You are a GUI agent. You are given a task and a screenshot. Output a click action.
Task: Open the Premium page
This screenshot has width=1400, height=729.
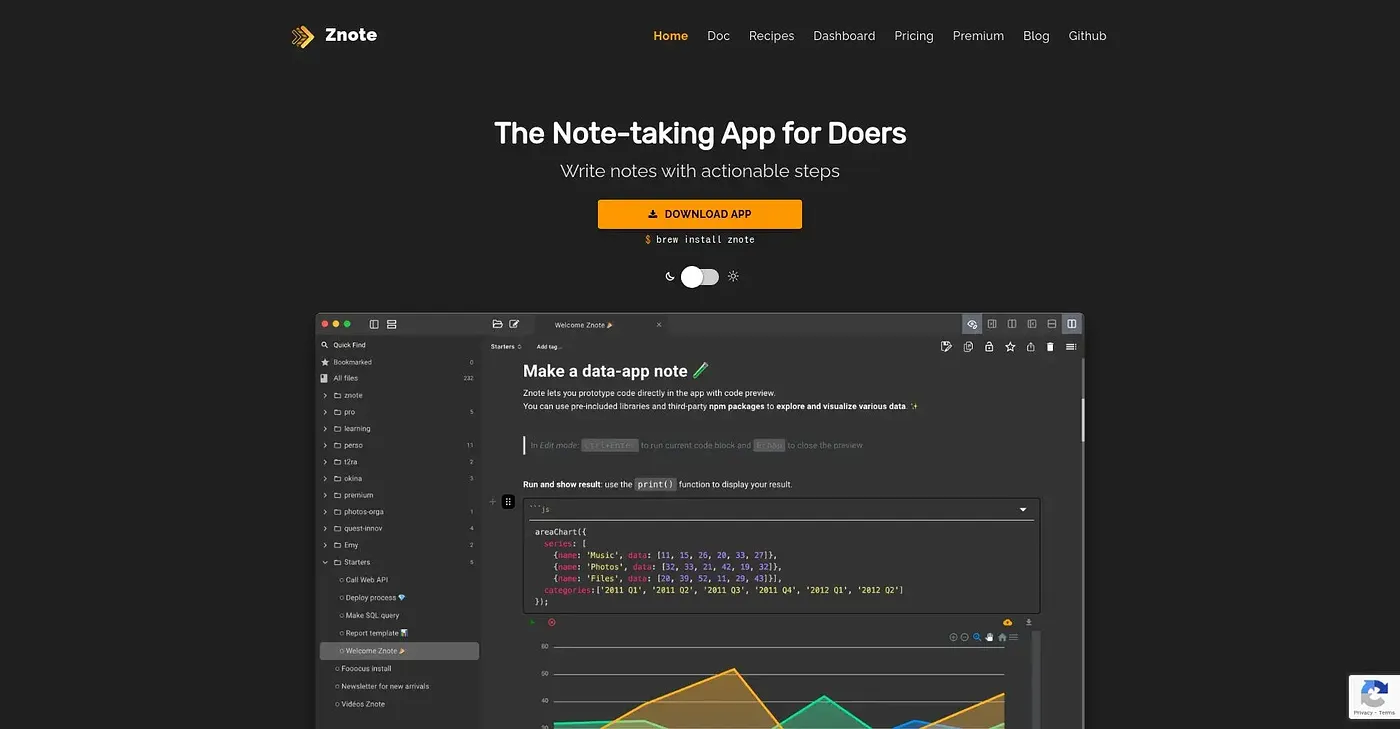point(978,36)
